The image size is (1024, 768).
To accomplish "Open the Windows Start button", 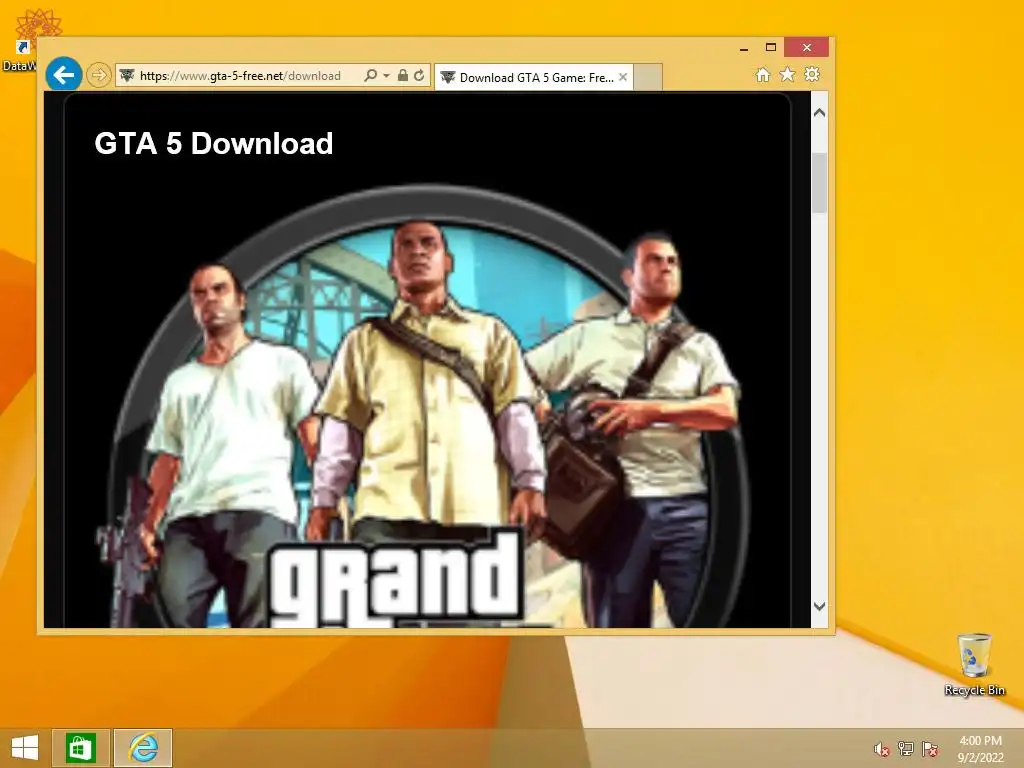I will click(25, 748).
